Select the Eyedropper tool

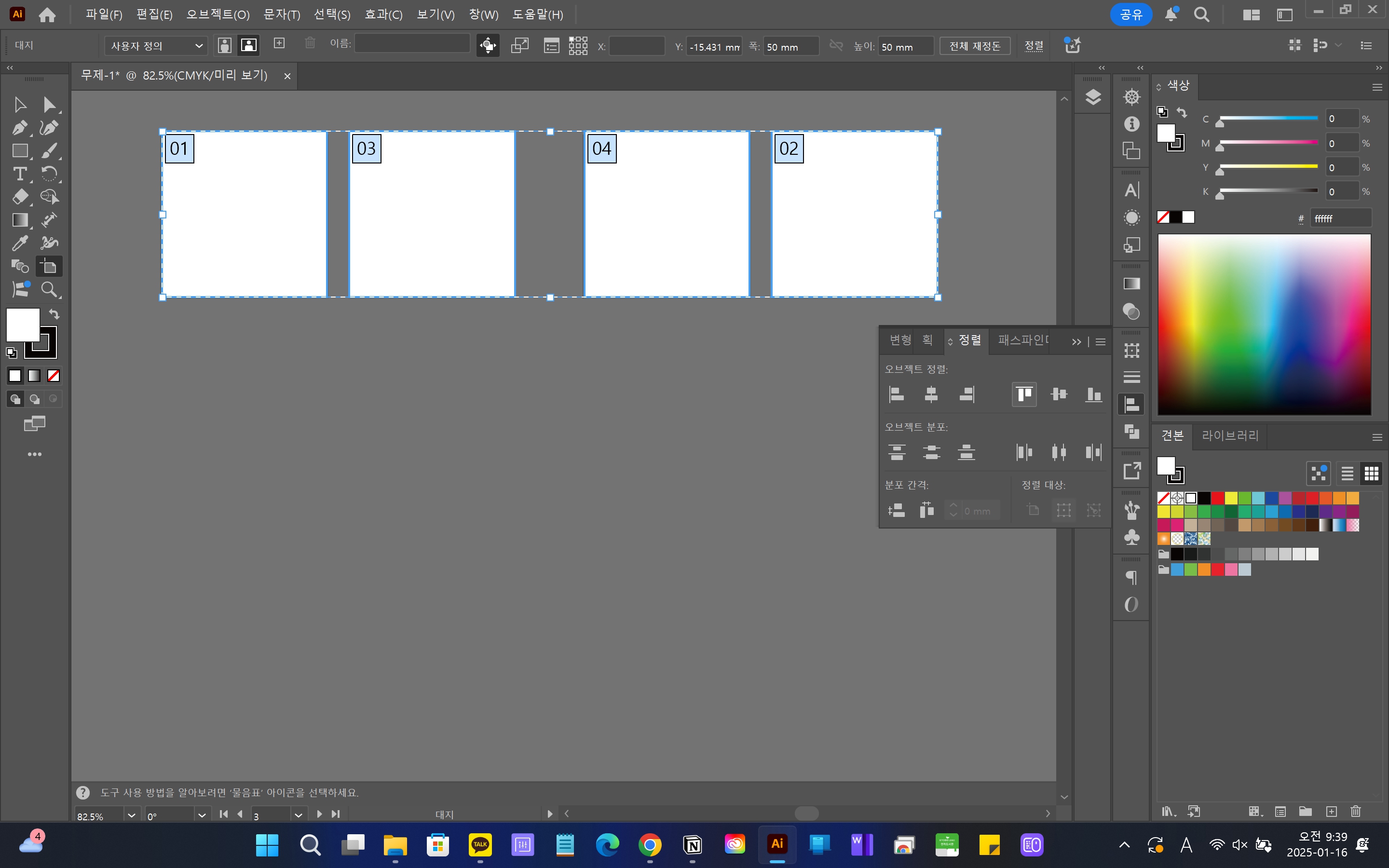[19, 243]
